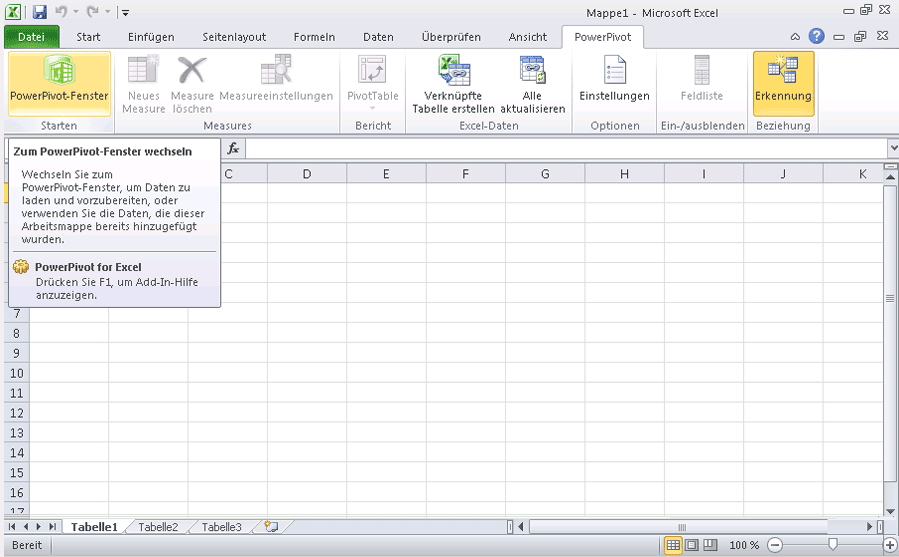899x557 pixels.
Task: Switch to the Einfügen ribbon tab
Action: click(x=151, y=37)
